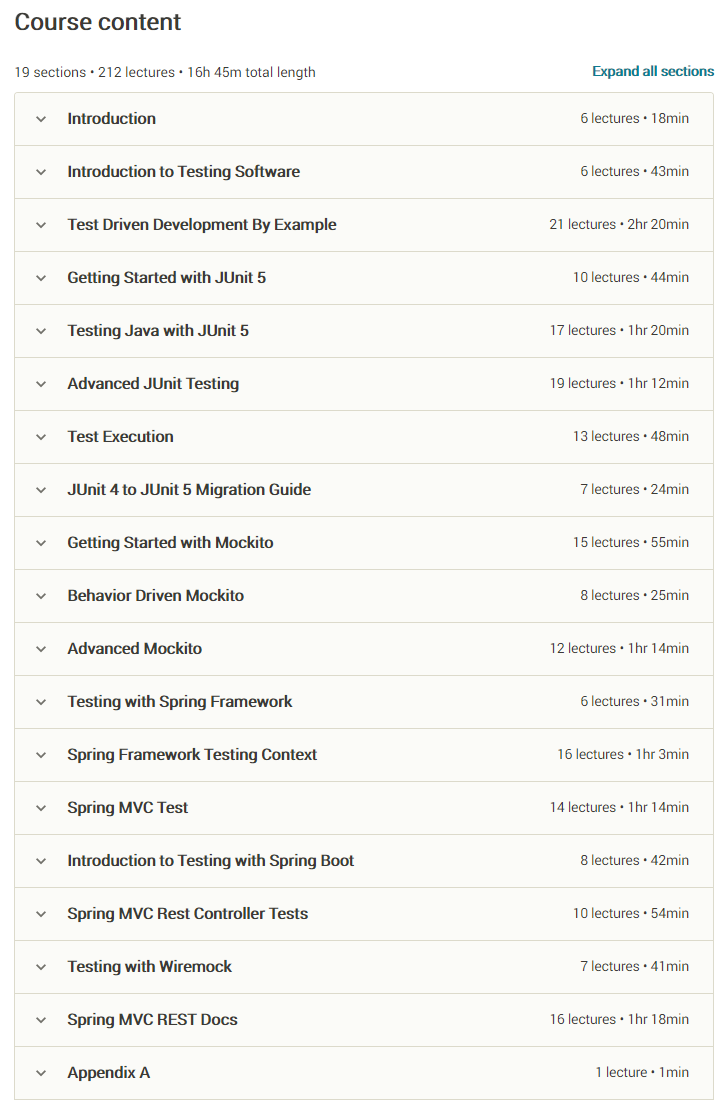Select the Spring MVC REST Docs heading
This screenshot has height=1119, width=727.
point(152,1020)
